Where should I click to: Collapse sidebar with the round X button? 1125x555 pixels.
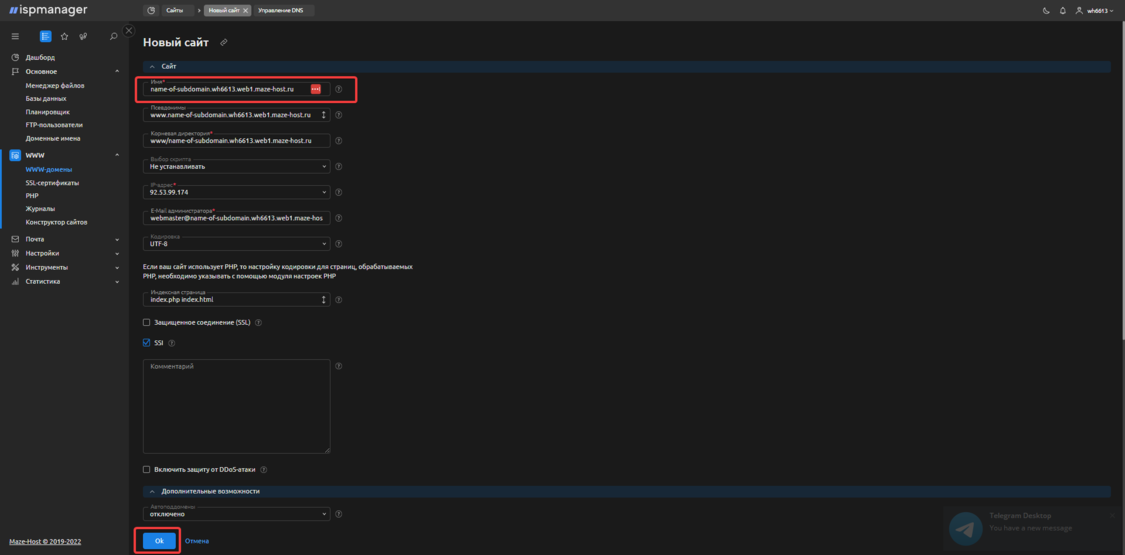tap(129, 31)
